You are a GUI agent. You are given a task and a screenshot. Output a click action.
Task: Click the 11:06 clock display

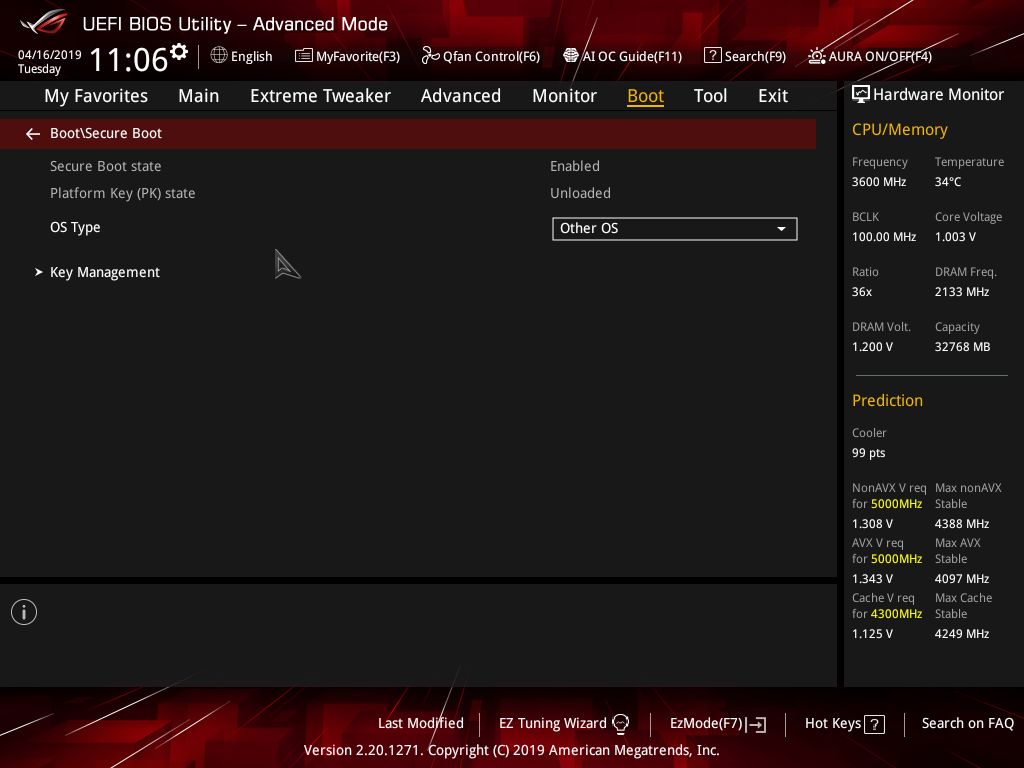click(129, 59)
